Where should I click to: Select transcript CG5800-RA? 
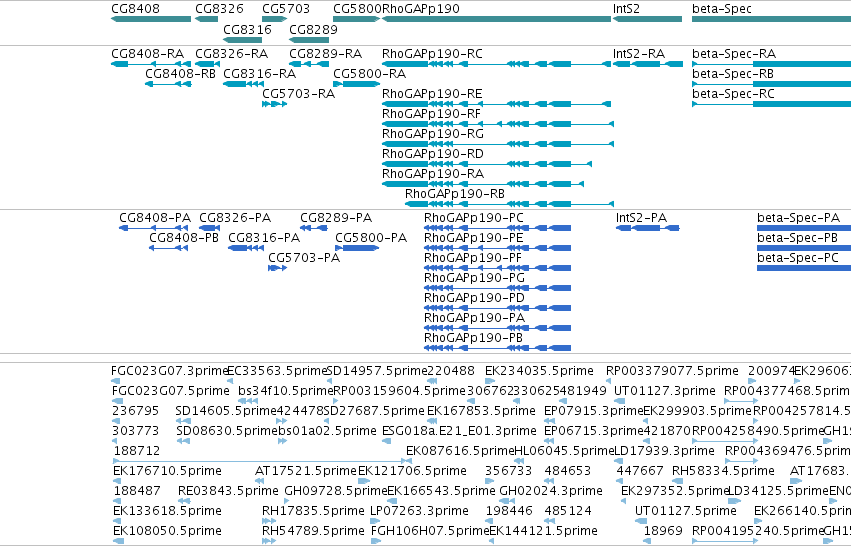370,74
